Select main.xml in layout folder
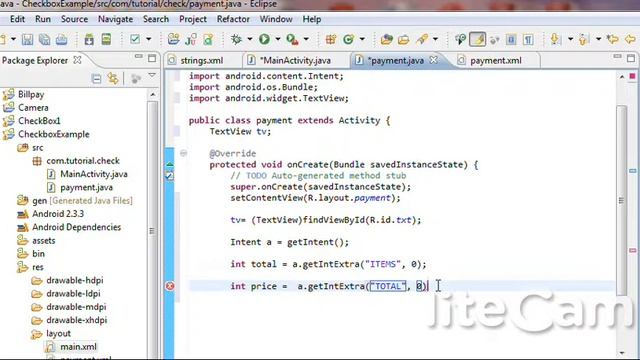 point(78,347)
